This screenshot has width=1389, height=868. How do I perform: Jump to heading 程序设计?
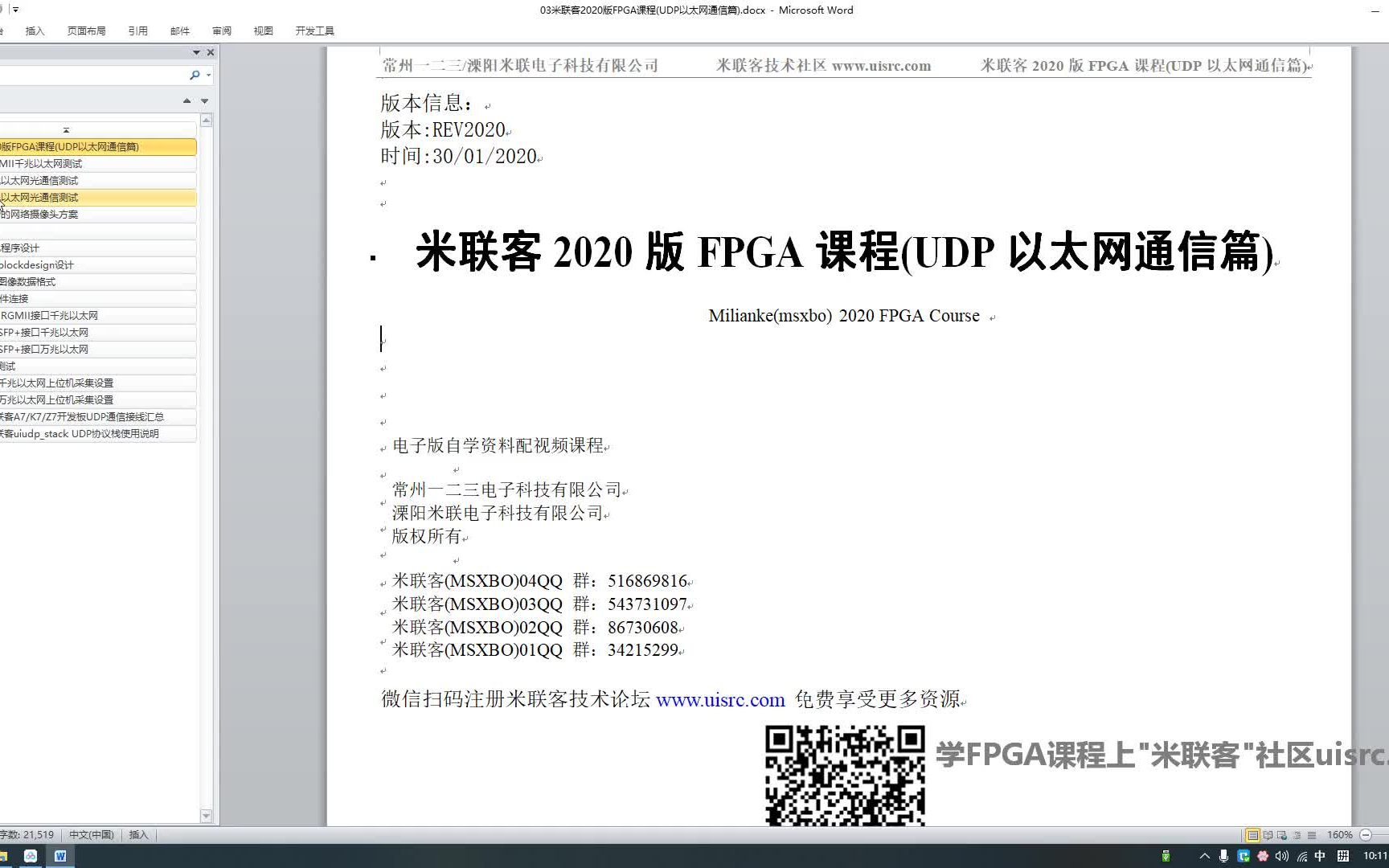(98, 248)
